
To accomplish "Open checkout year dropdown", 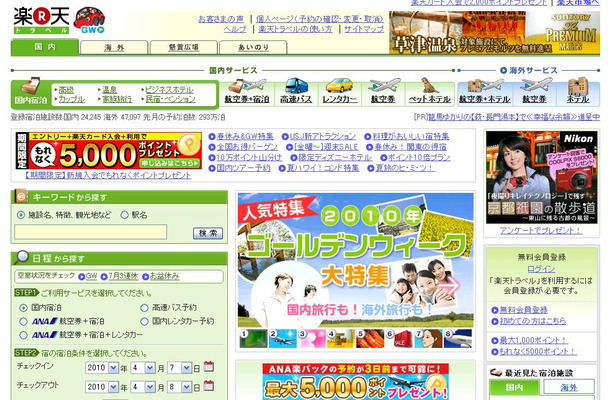I will click(102, 387).
